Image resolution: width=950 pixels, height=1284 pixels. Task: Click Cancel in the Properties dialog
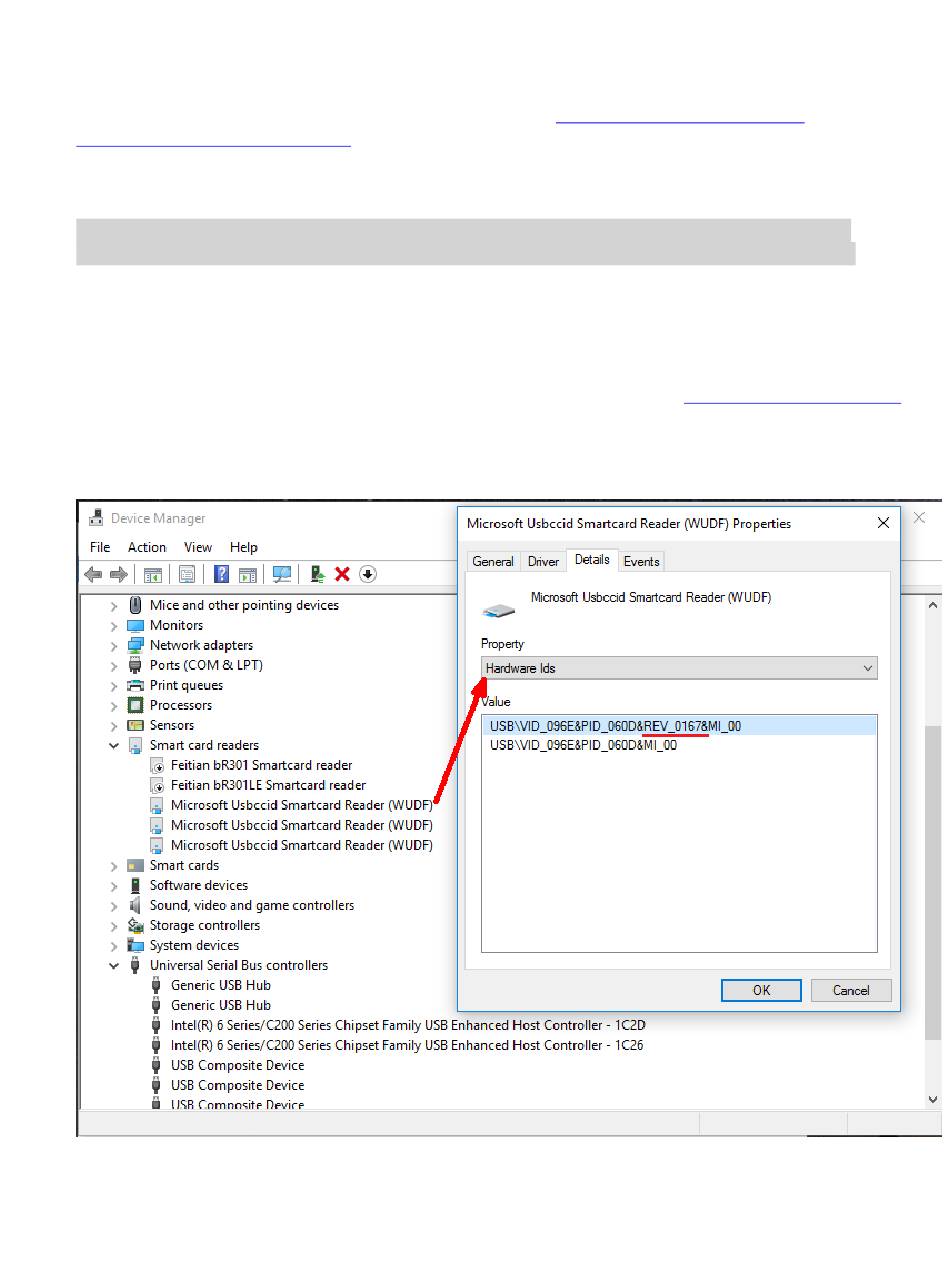point(851,990)
